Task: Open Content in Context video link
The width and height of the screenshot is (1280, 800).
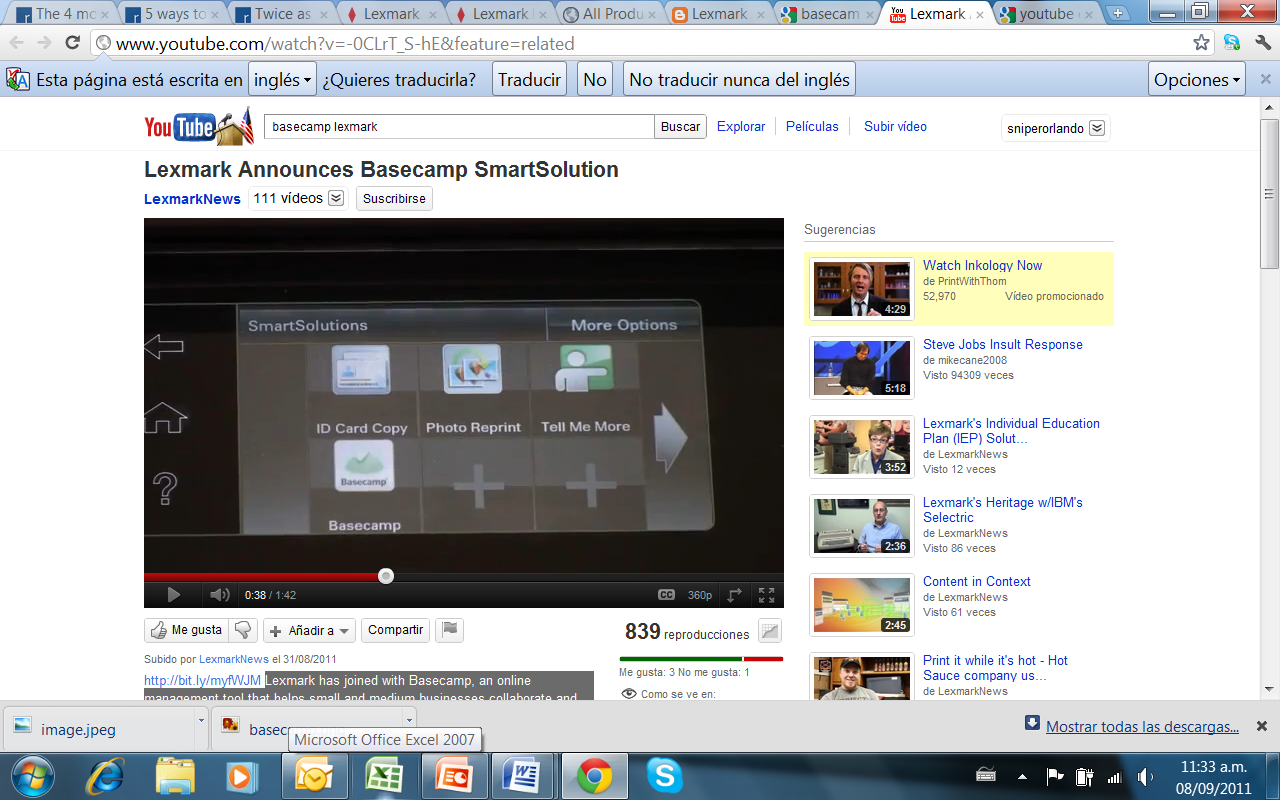Action: [977, 581]
